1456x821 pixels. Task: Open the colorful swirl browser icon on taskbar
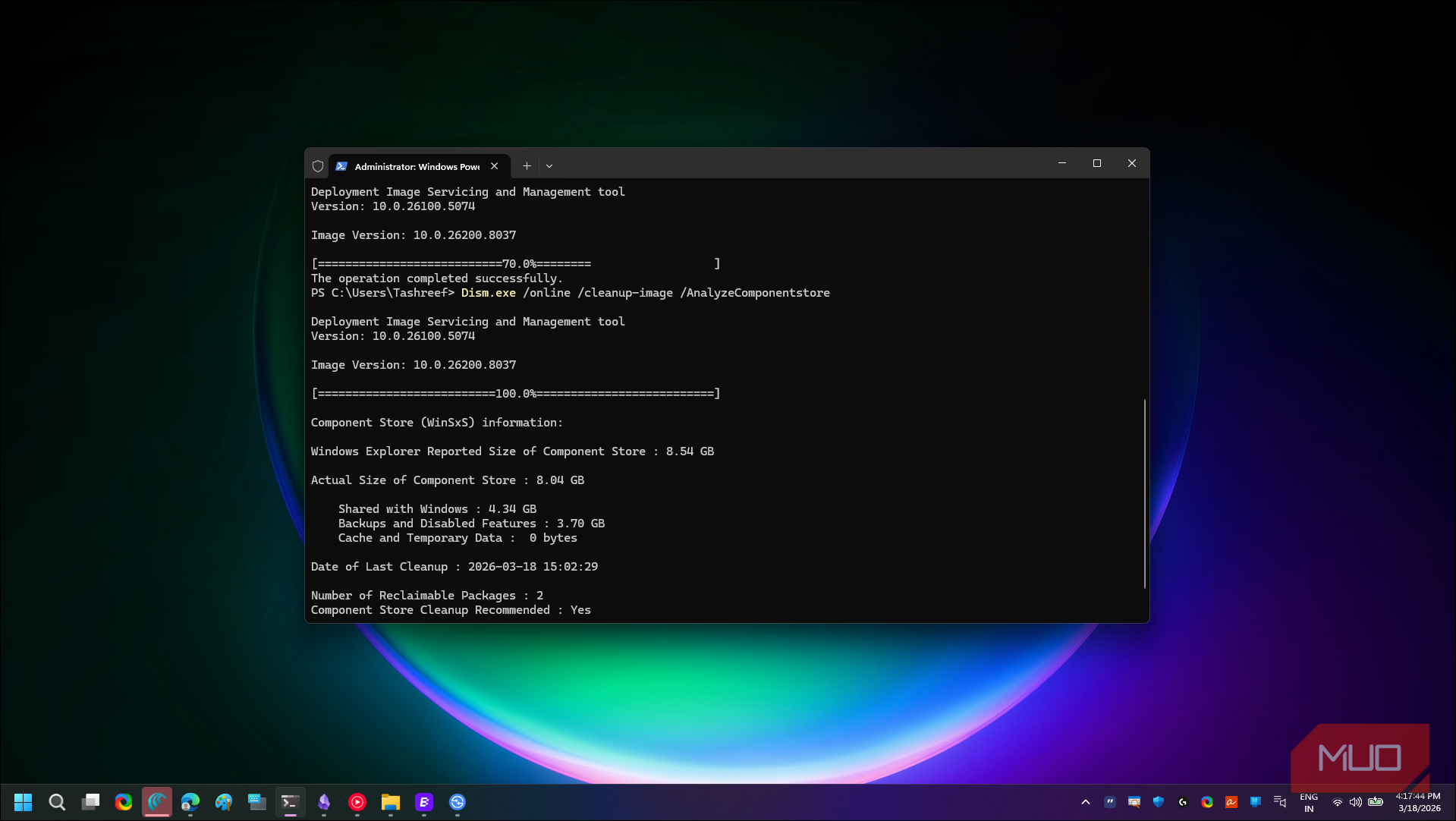(124, 802)
